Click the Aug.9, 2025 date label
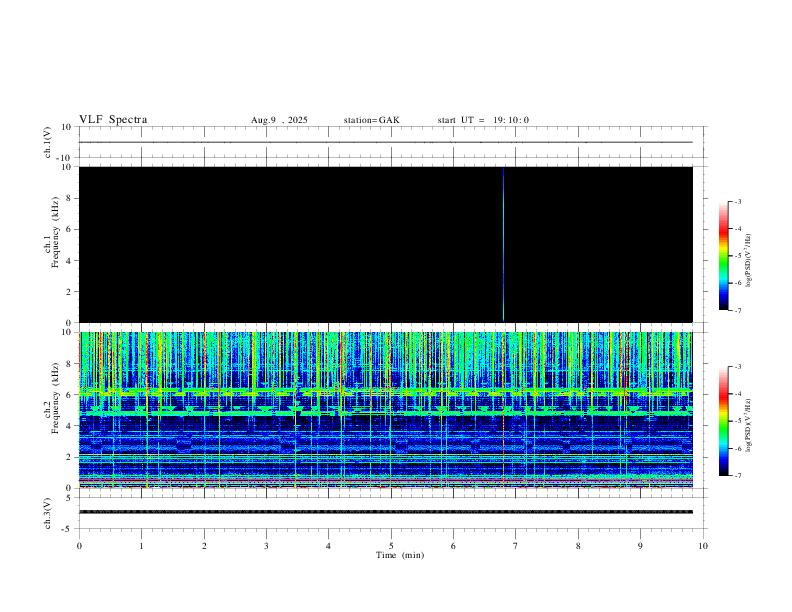Image resolution: width=792 pixels, height=612 pixels. [279, 120]
